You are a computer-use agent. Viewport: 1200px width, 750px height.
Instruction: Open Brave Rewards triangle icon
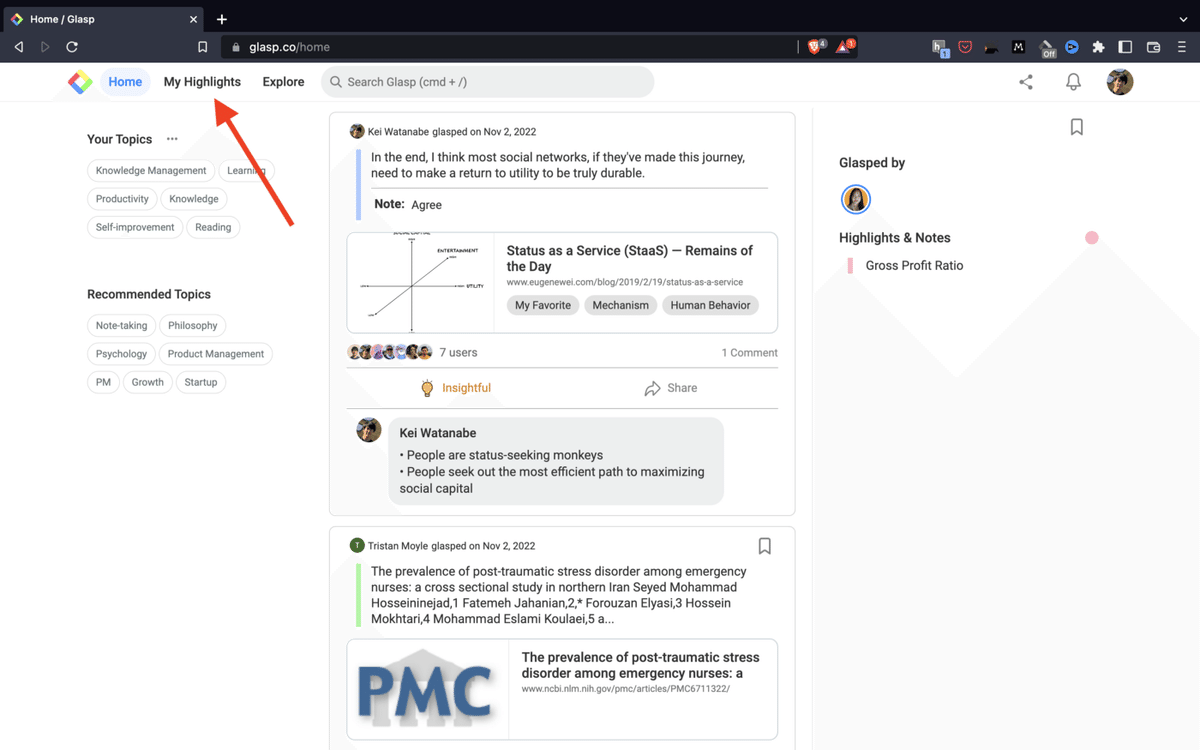(845, 47)
